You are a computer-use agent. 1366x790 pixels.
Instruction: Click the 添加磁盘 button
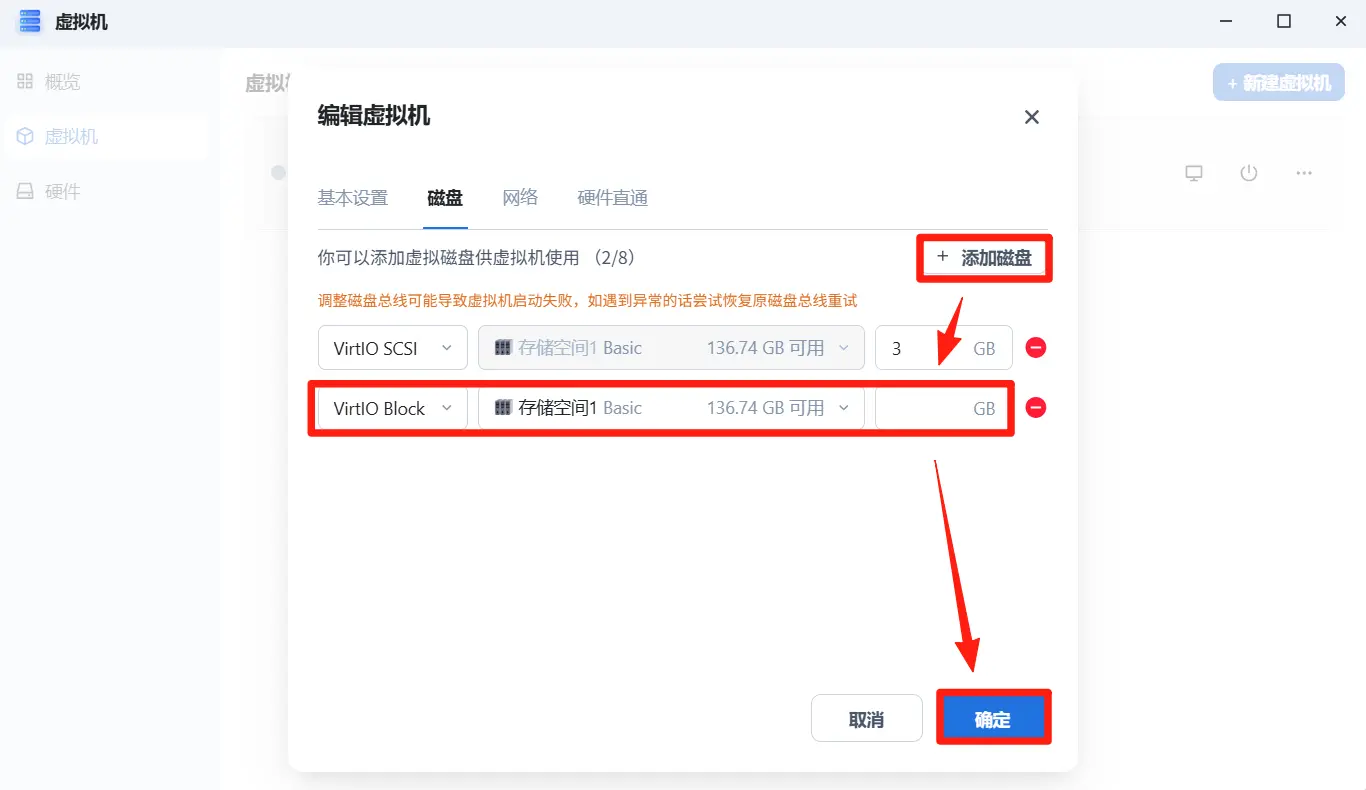(984, 258)
